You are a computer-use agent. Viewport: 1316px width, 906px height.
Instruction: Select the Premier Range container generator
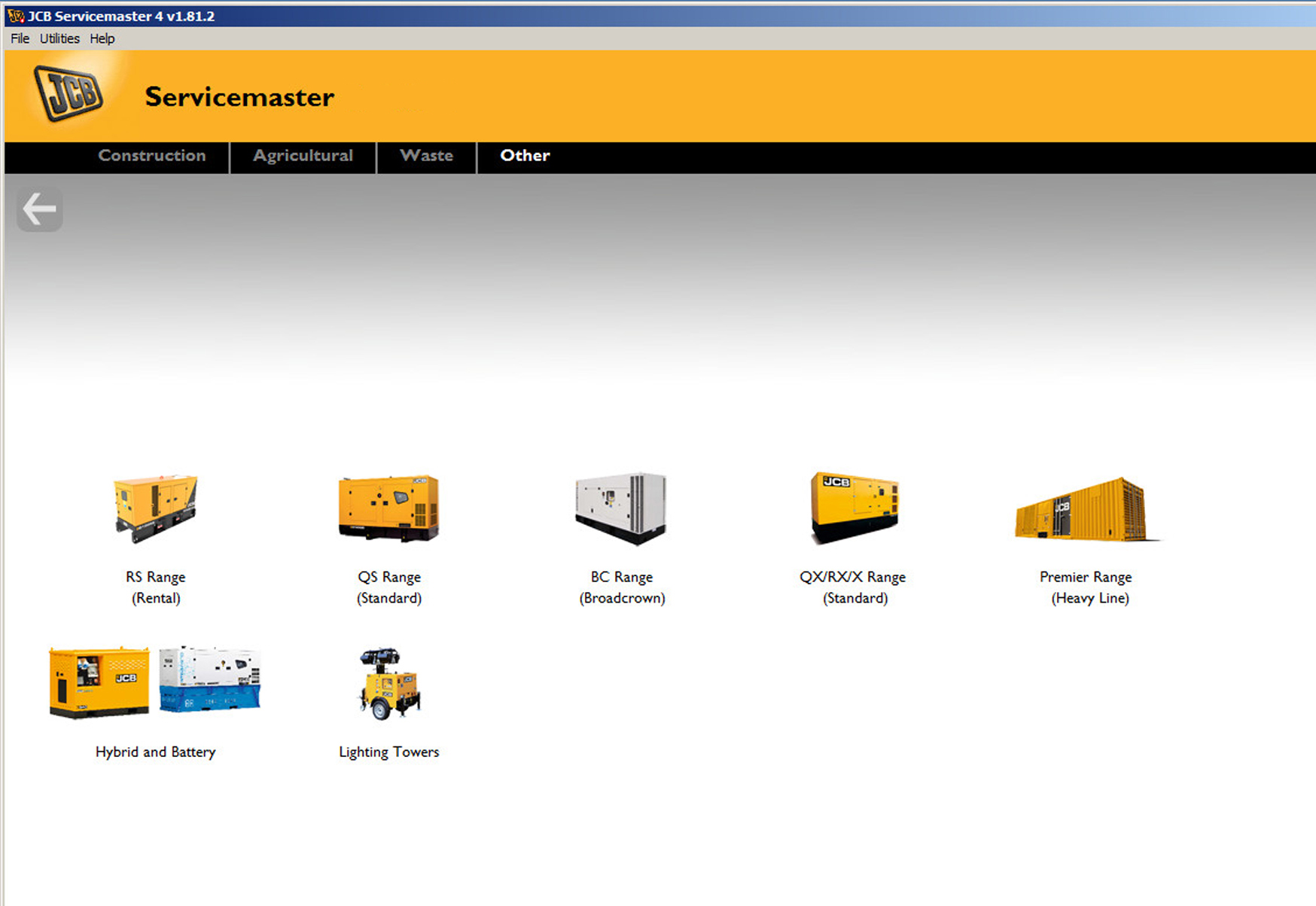[x=1085, y=510]
